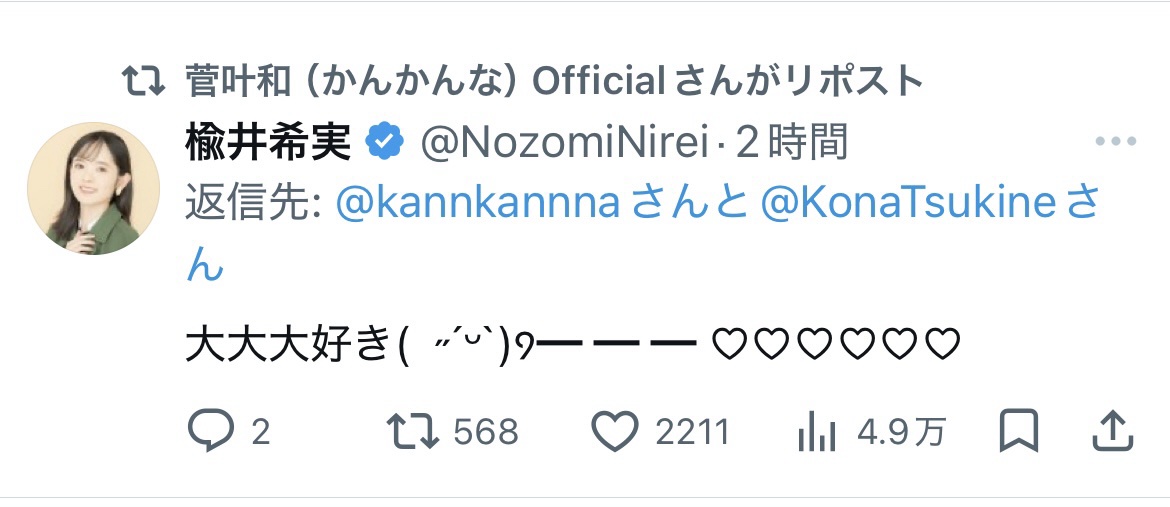Open the @NozomiNirei handle link

(564, 143)
